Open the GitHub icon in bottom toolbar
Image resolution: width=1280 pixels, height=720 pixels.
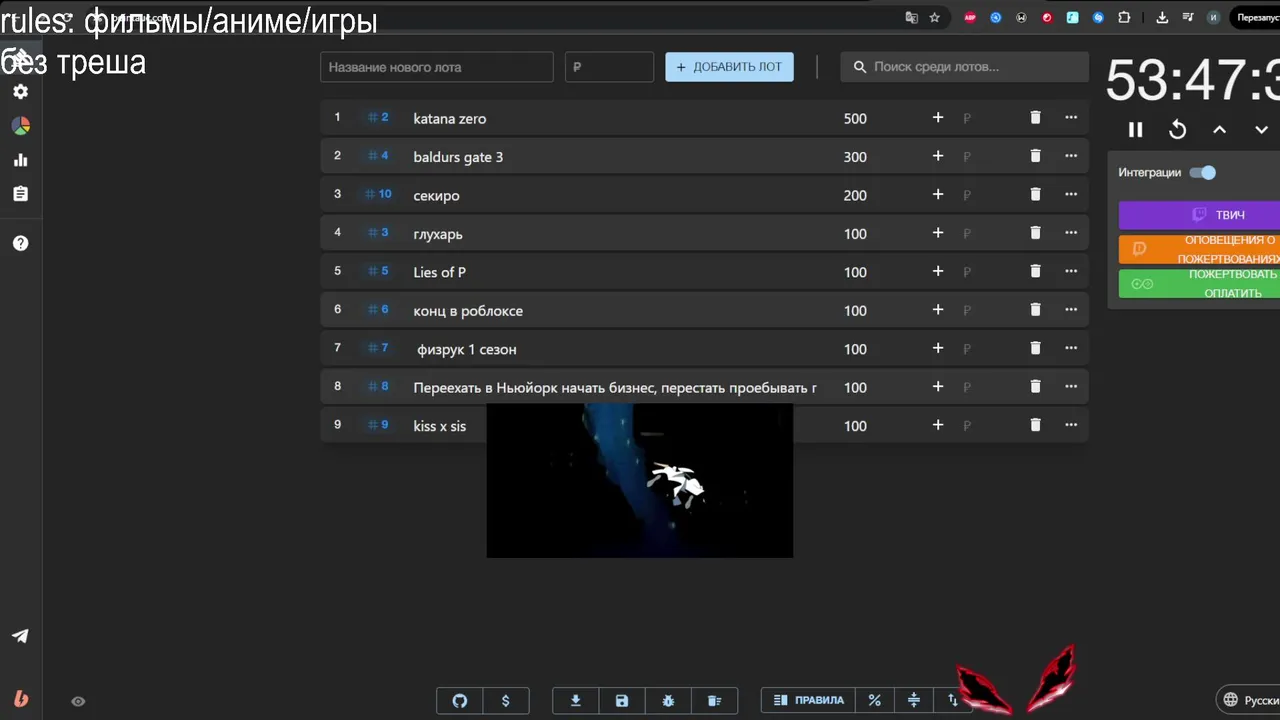pos(460,701)
